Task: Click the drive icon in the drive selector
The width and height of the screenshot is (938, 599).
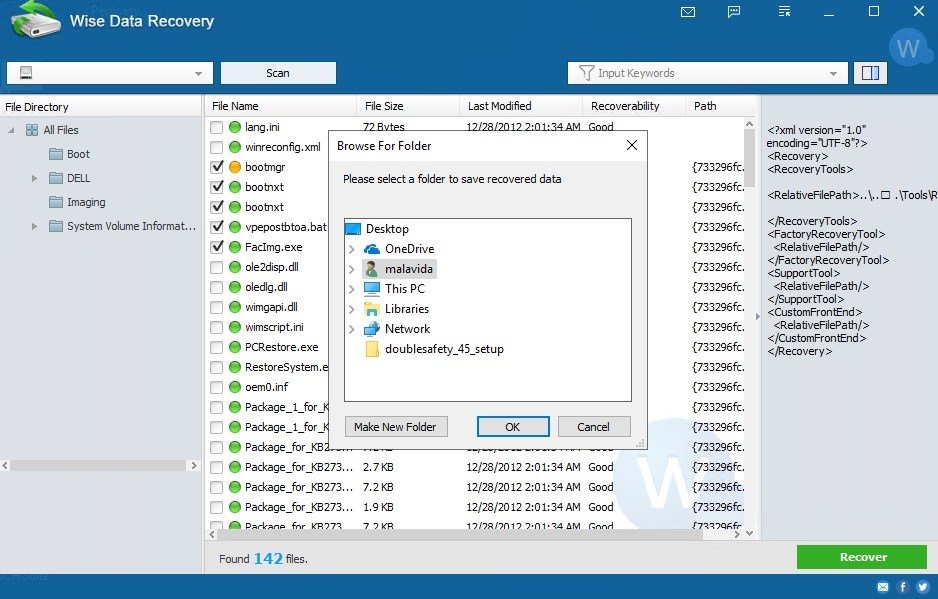Action: 26,73
